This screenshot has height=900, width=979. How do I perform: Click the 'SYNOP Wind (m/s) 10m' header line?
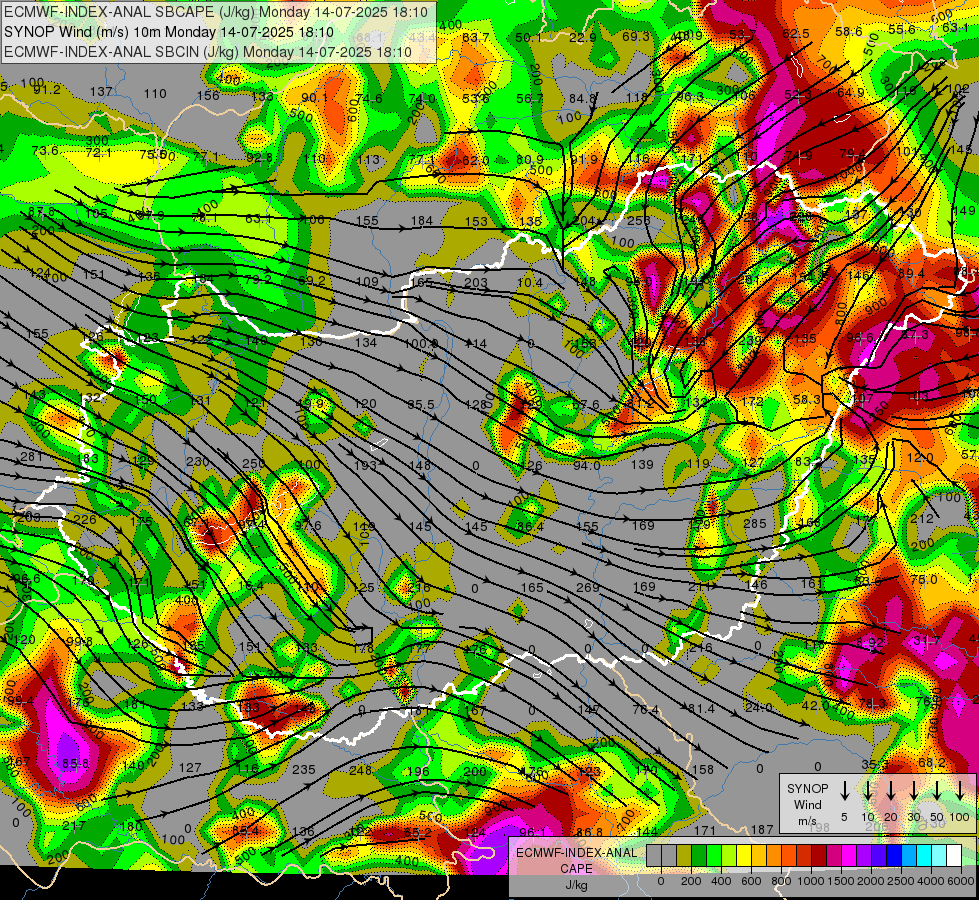tap(169, 32)
